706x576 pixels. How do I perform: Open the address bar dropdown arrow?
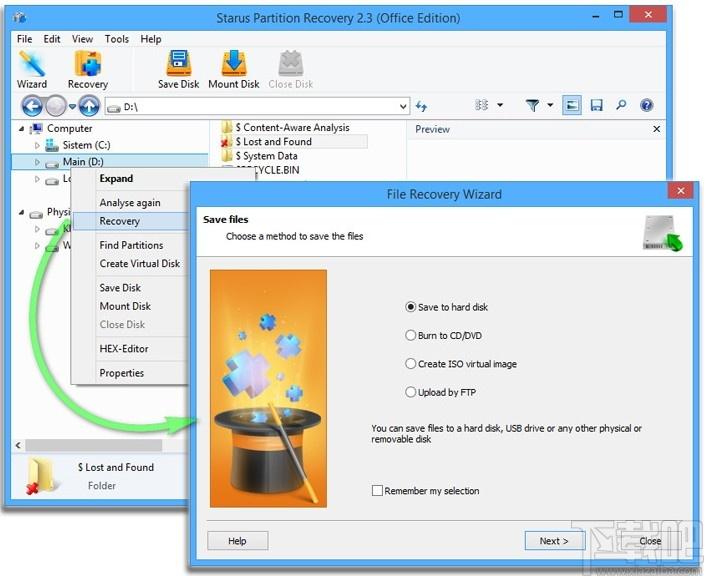click(403, 107)
